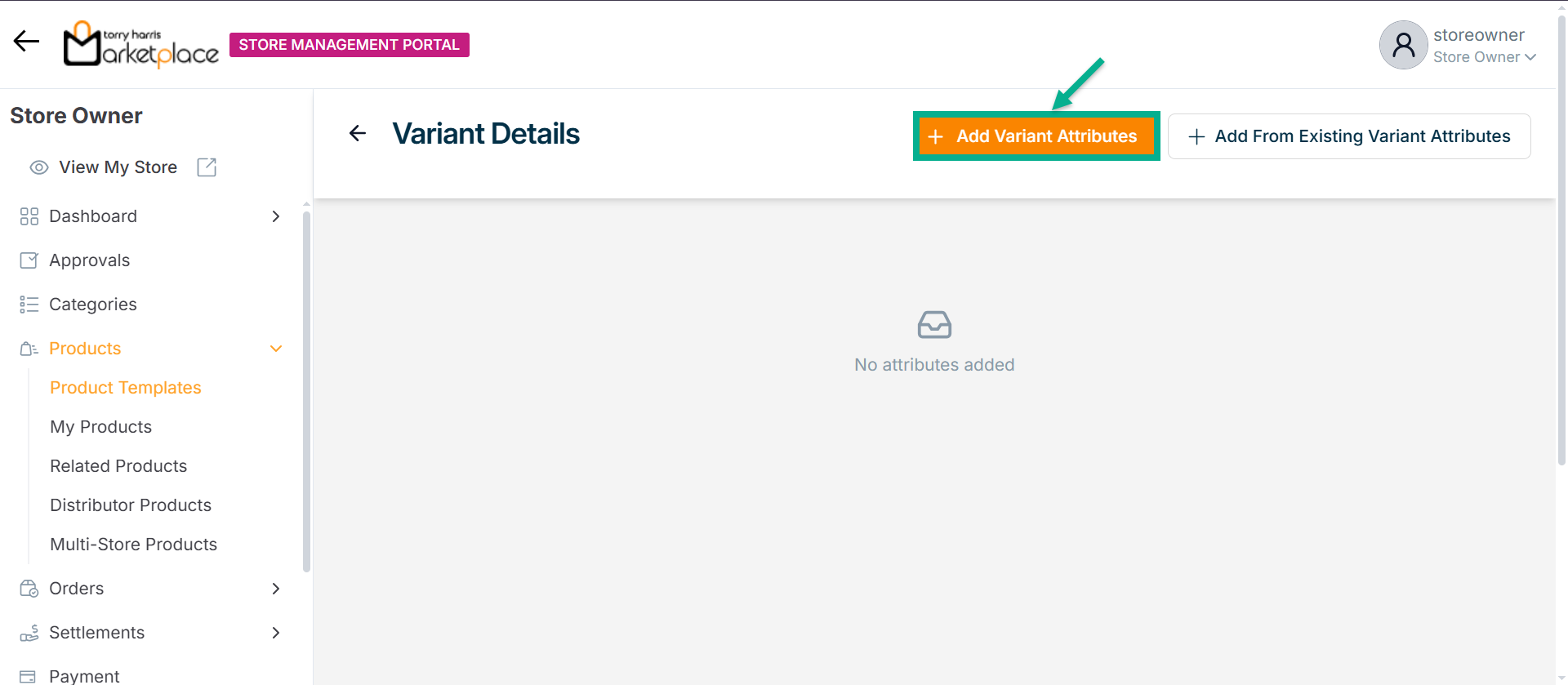Click the Categories list icon
1568x685 pixels.
29,305
